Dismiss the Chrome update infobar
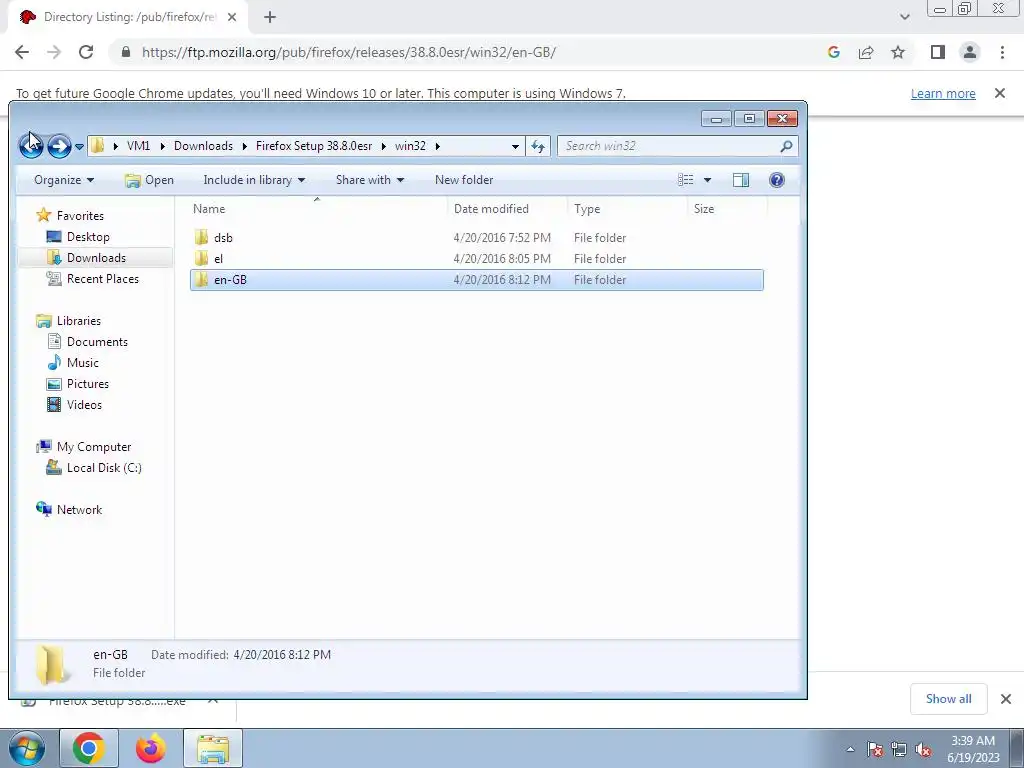 pyautogui.click(x=1000, y=93)
